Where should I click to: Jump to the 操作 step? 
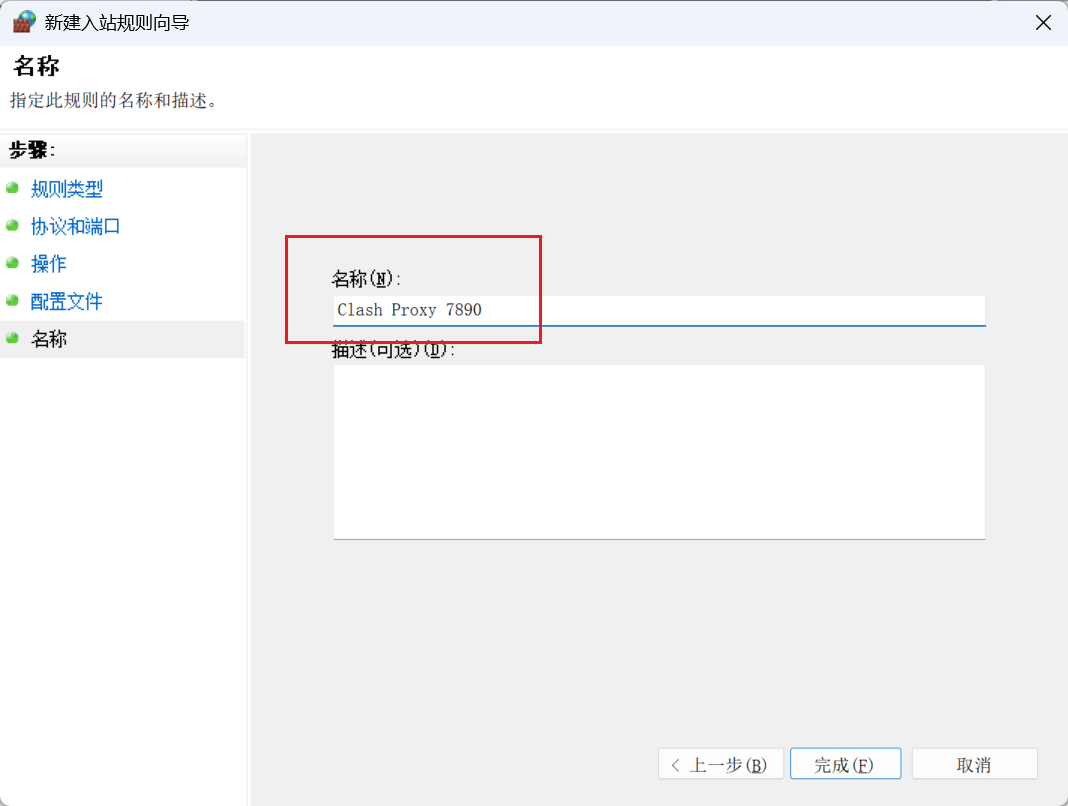49,264
